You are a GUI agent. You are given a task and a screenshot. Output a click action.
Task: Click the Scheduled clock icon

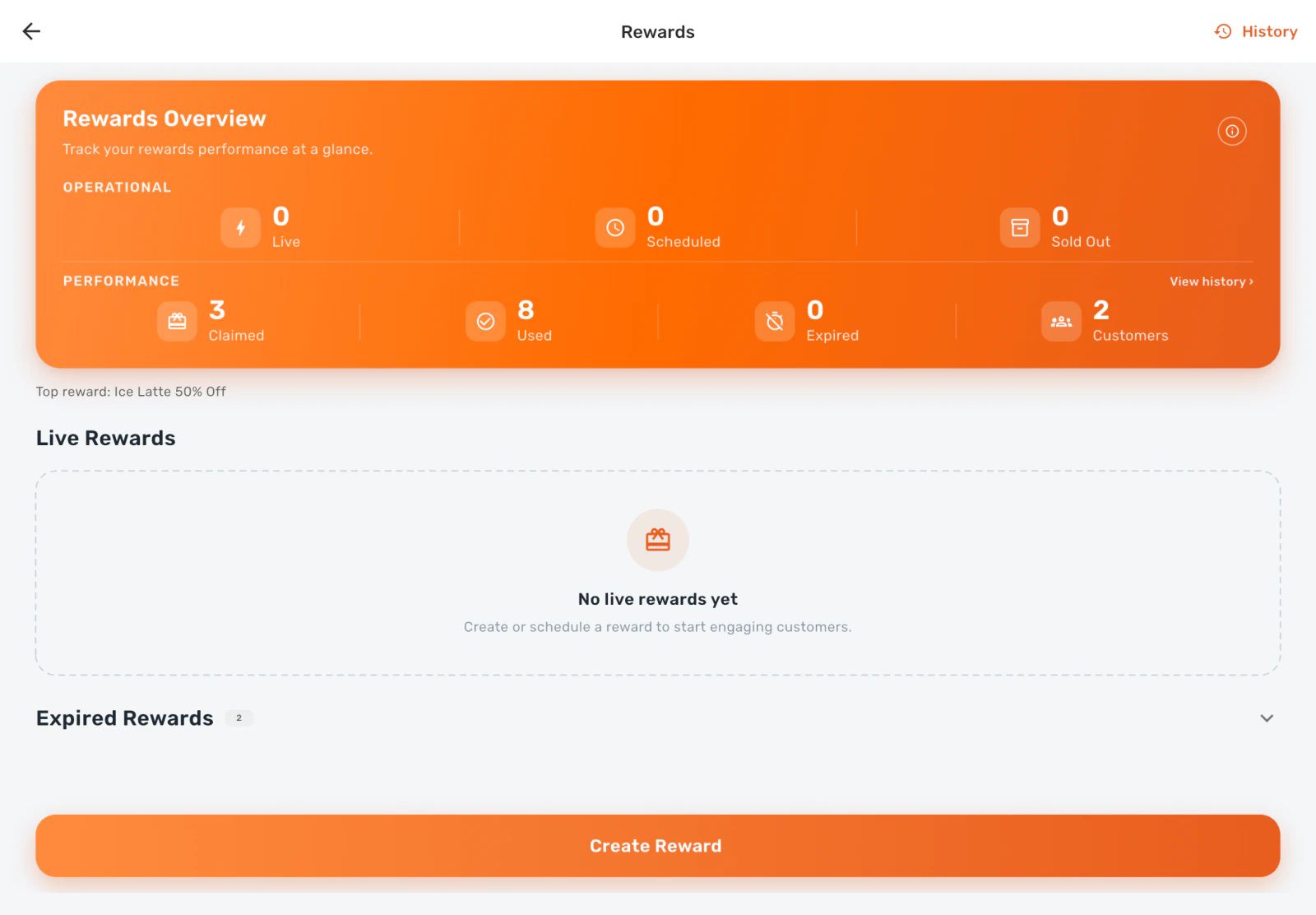coord(615,228)
